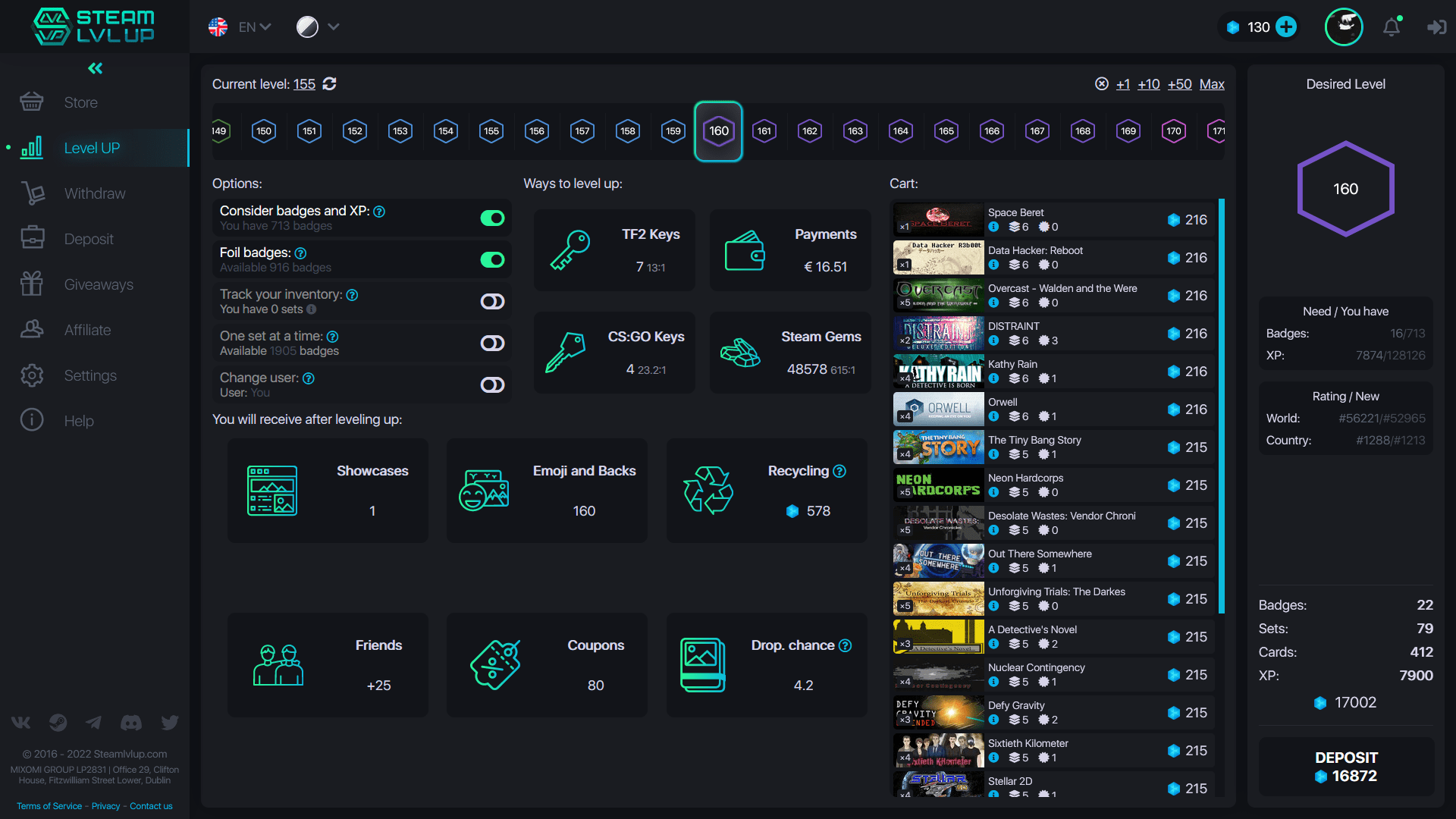Increase desired level by 50
Screen dimensions: 1456x819
pyautogui.click(x=1180, y=84)
